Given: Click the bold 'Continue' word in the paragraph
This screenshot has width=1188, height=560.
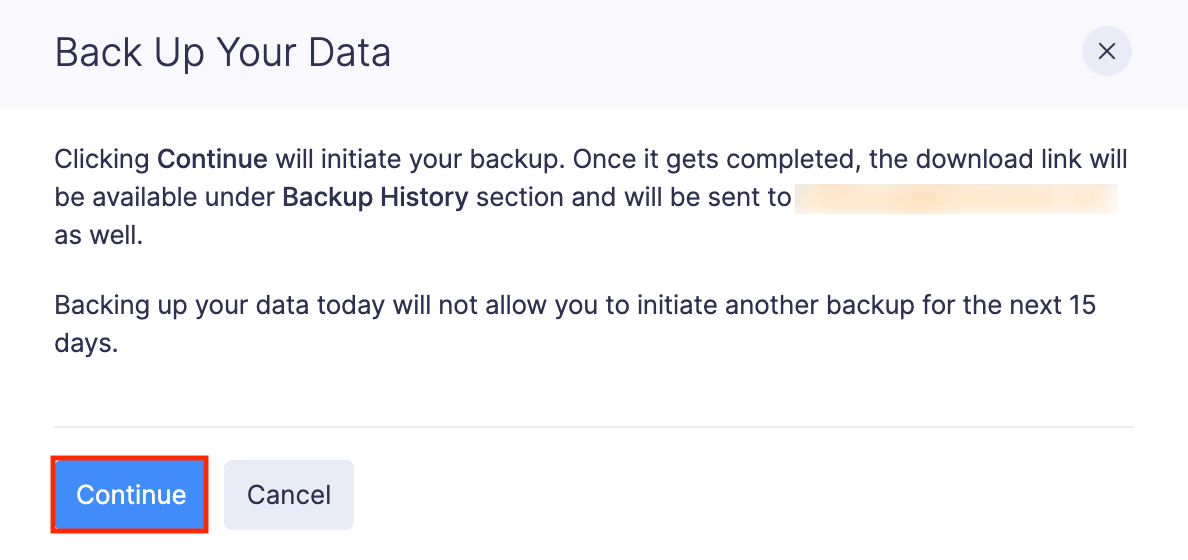Looking at the screenshot, I should [x=212, y=159].
